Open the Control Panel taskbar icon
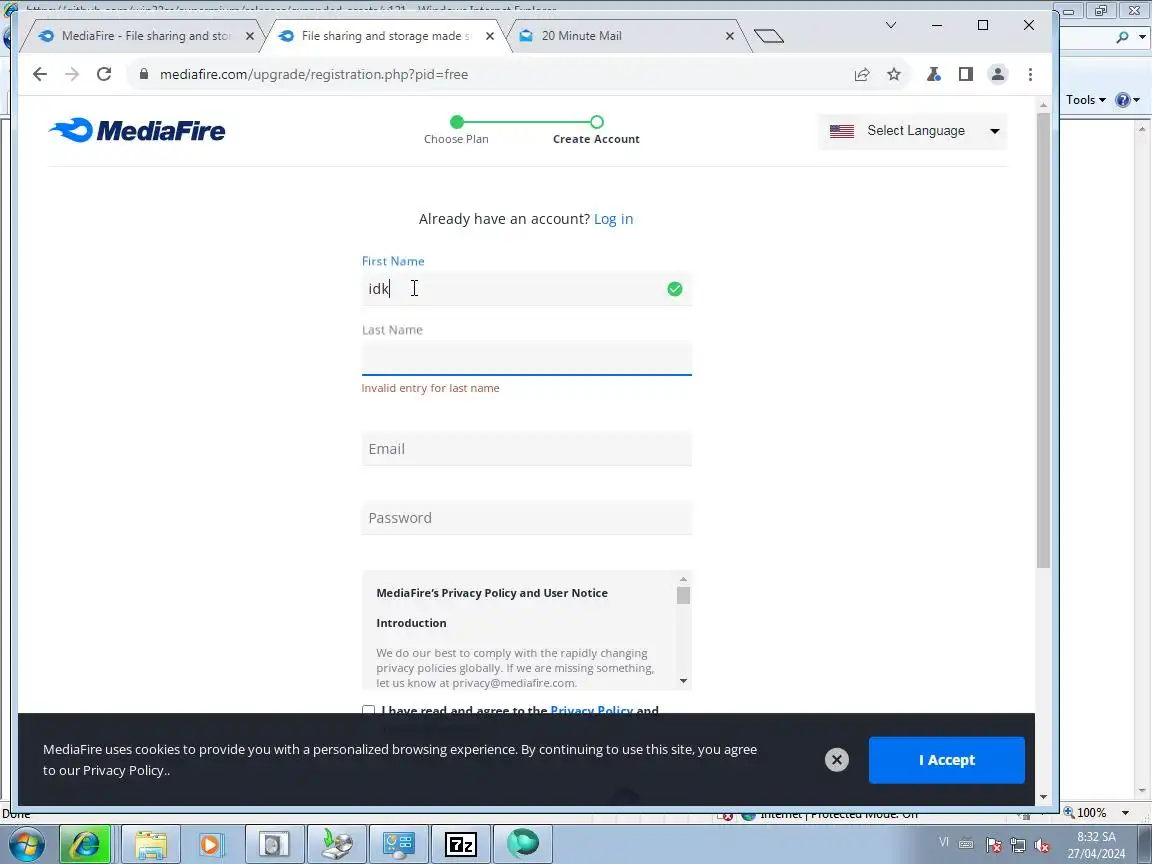The height and width of the screenshot is (864, 1152). 399,845
